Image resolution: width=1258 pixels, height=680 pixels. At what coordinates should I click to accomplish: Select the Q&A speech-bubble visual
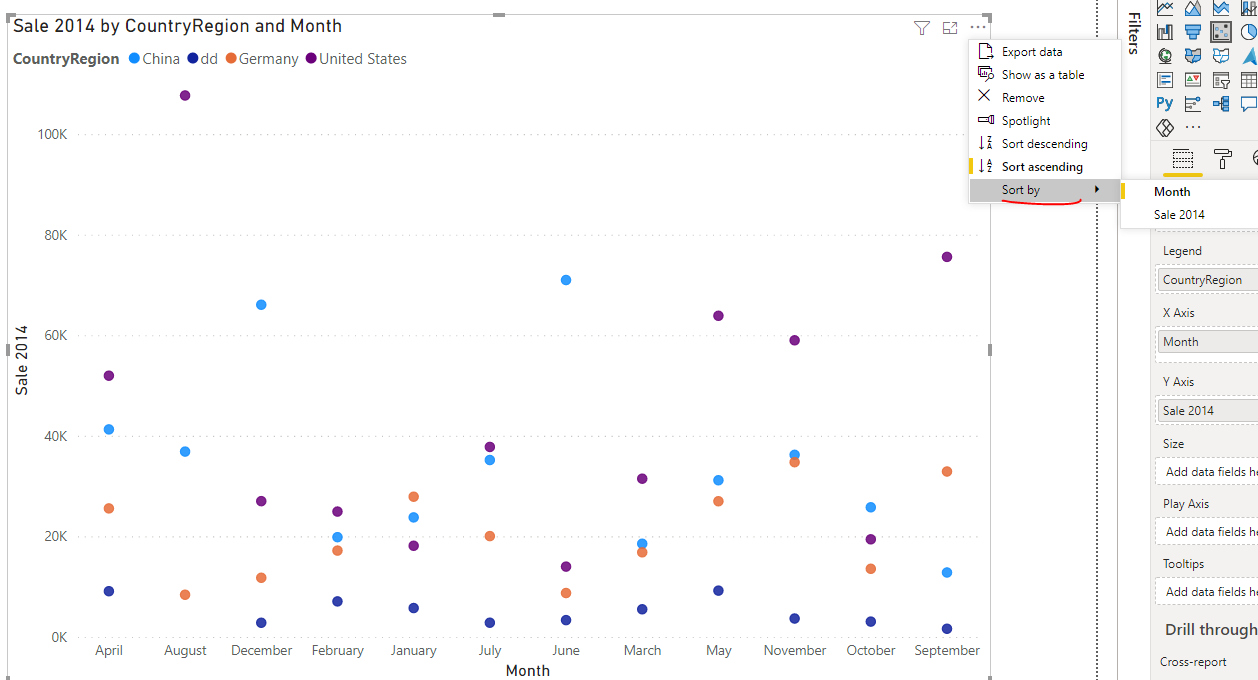1248,103
